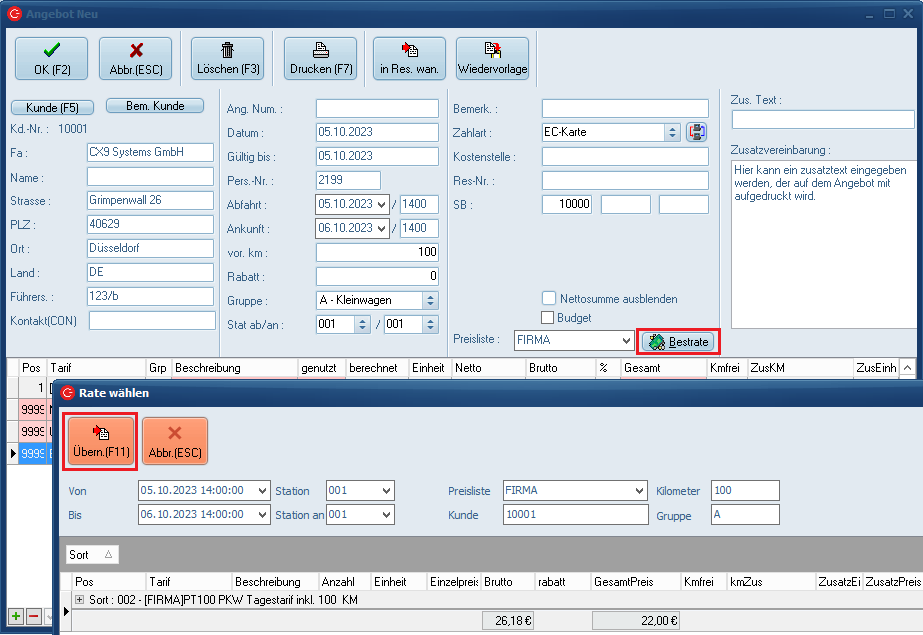Open the Gruppe 'A - Kleinwagen' dropdown
The height and width of the screenshot is (635, 923).
pos(430,300)
